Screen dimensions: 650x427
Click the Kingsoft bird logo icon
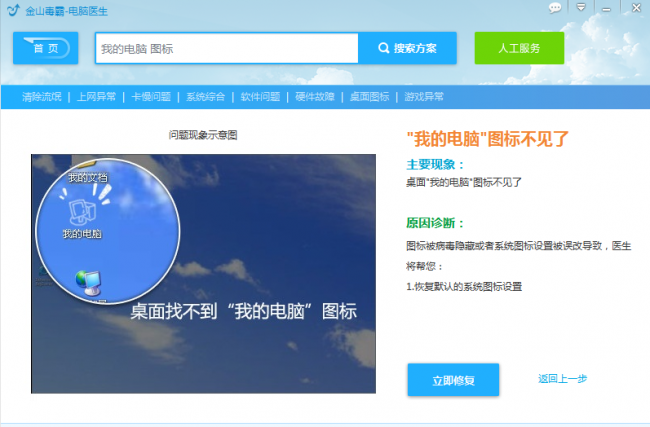point(13,10)
